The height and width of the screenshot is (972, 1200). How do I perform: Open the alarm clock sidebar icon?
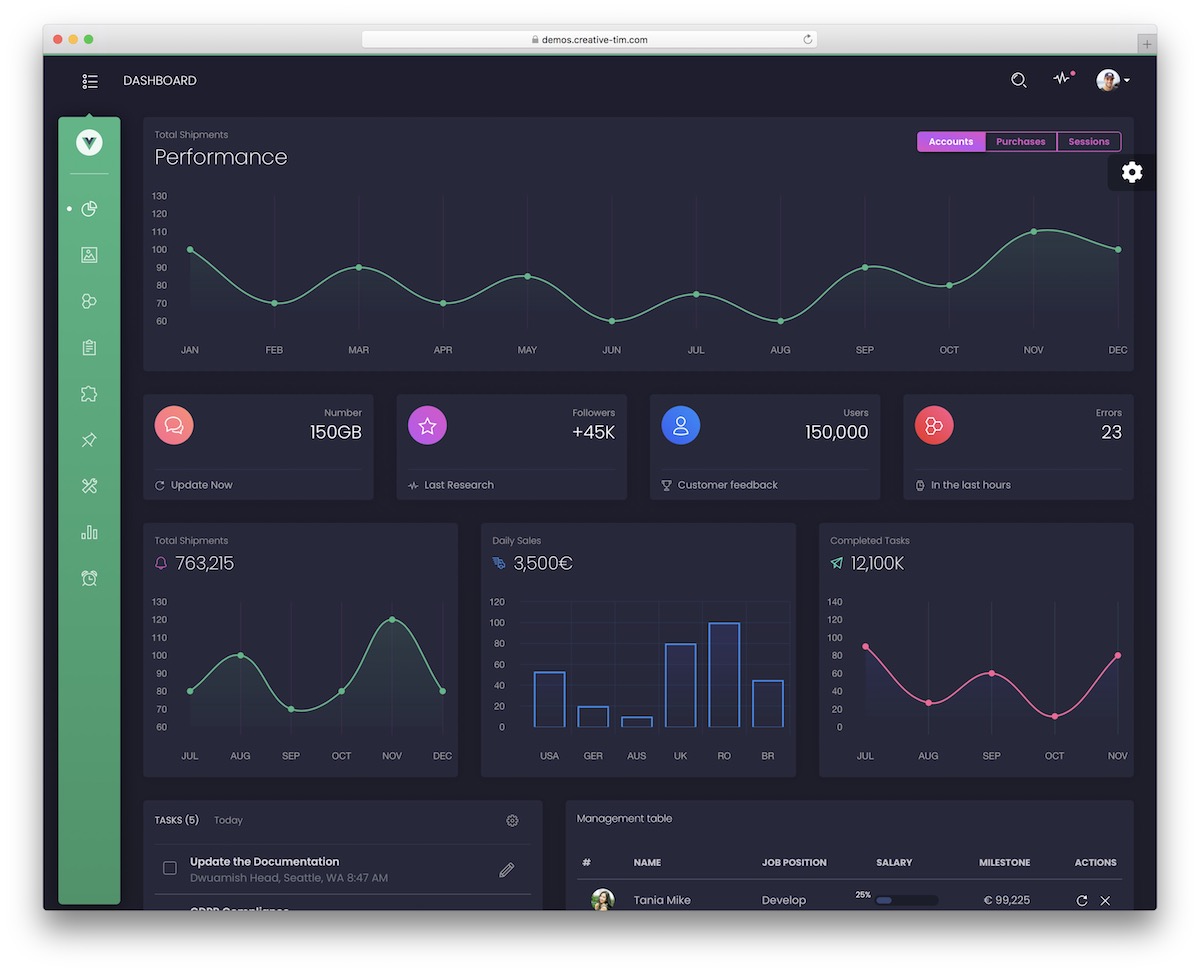click(x=89, y=578)
